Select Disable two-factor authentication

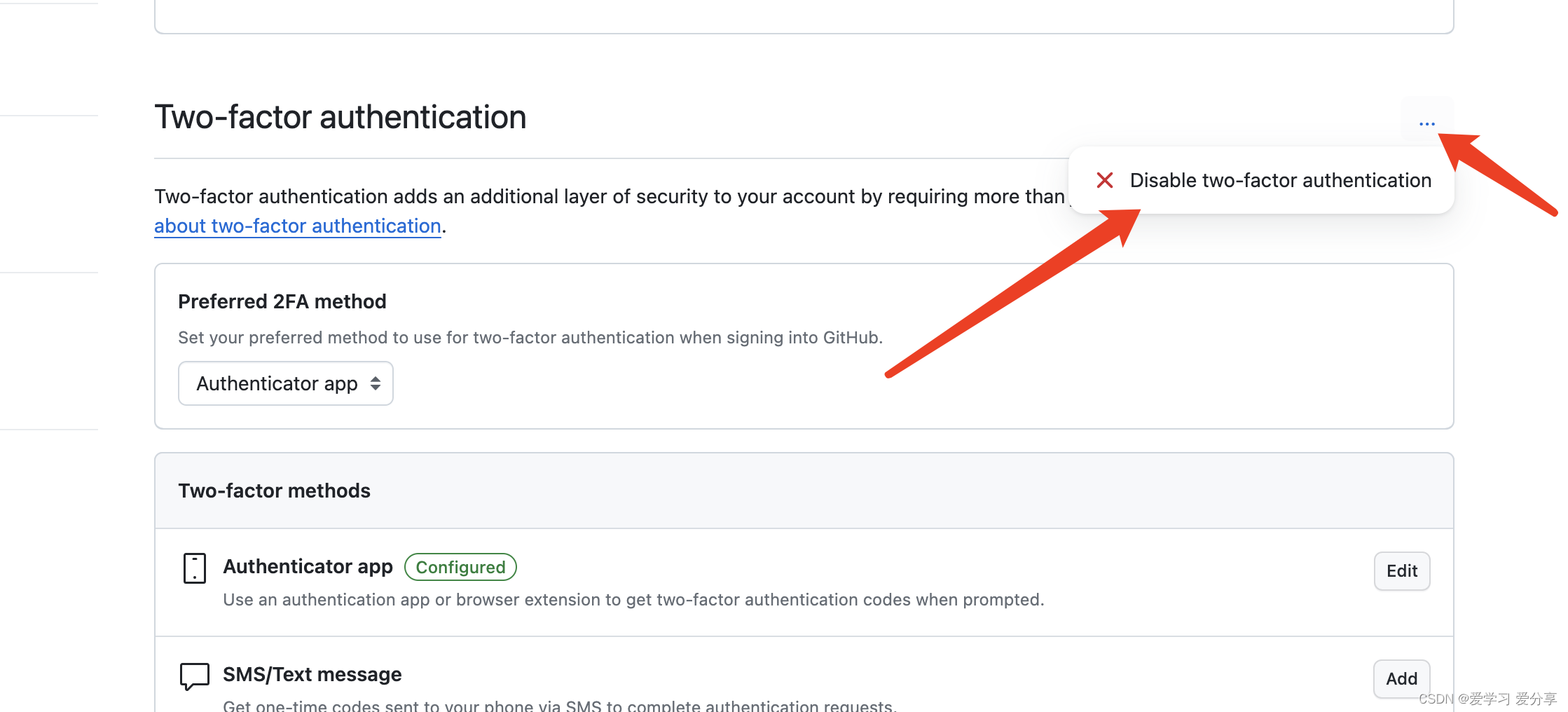(x=1262, y=180)
